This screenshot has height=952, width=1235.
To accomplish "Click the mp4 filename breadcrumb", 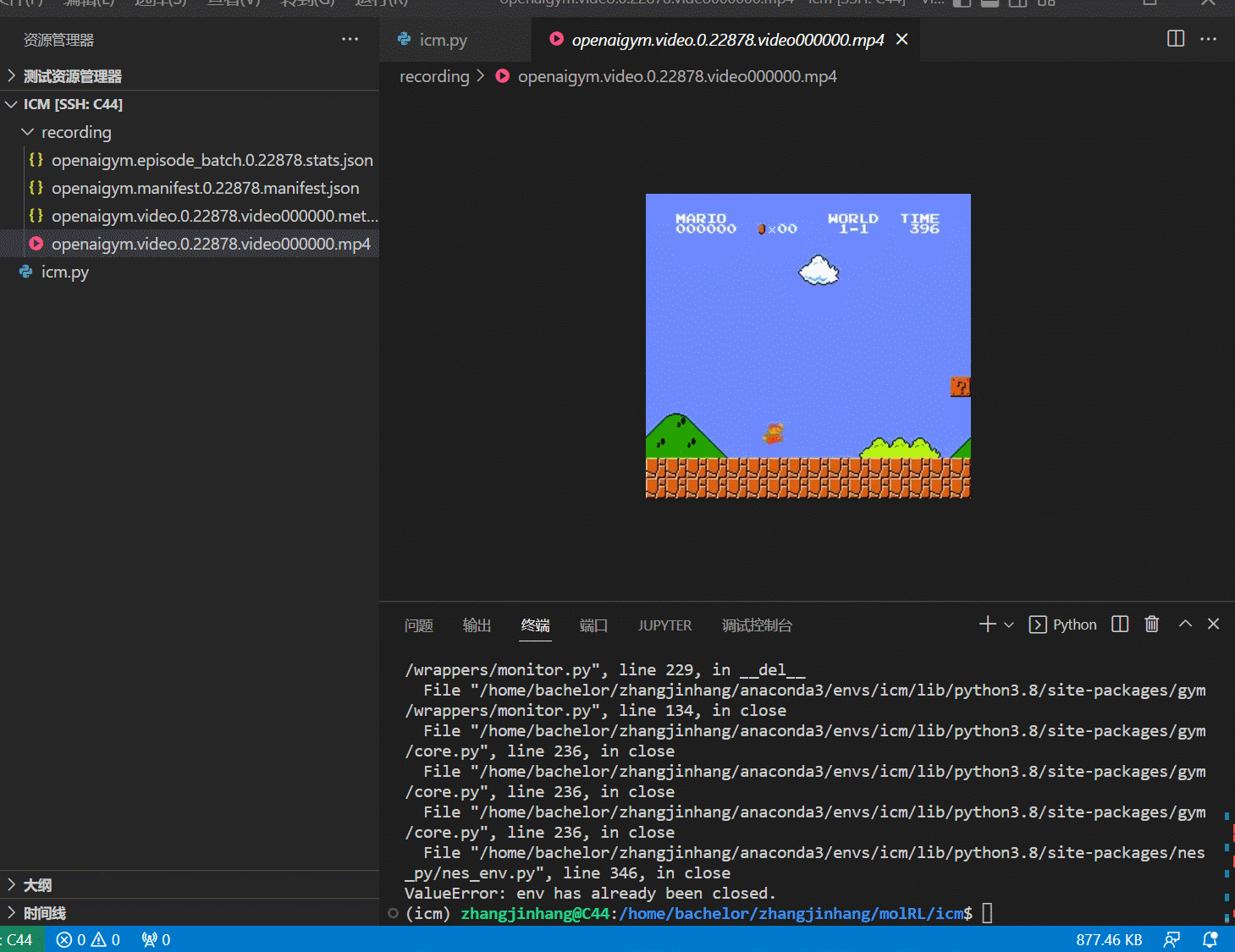I will 677,76.
